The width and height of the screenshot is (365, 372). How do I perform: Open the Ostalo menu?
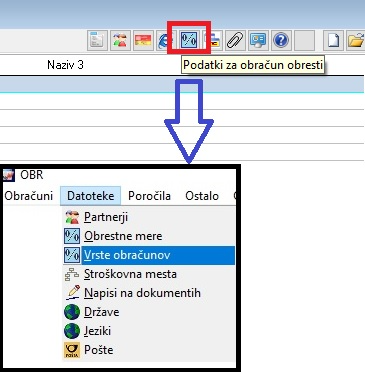click(x=202, y=196)
